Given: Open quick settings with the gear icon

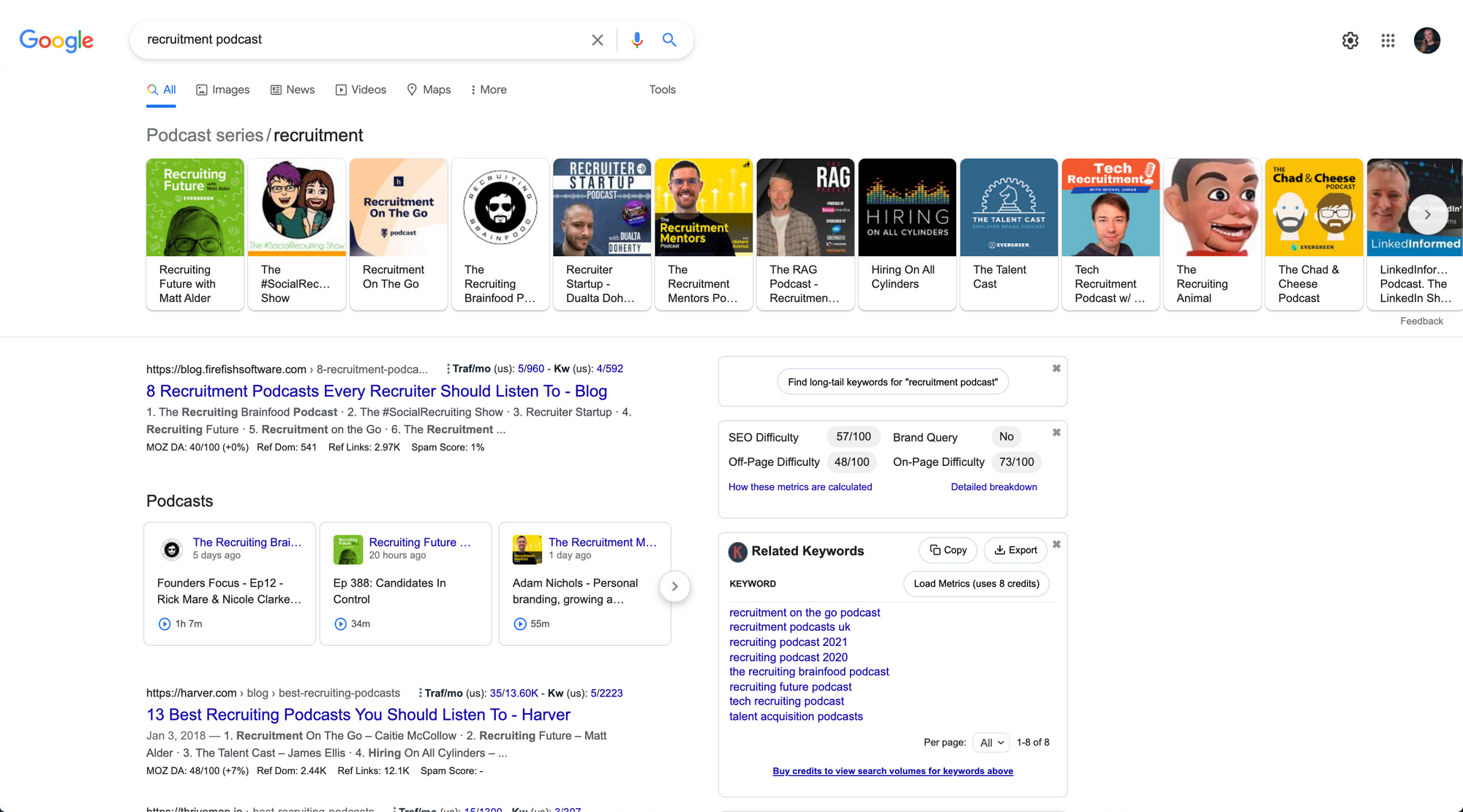Looking at the screenshot, I should [1350, 40].
